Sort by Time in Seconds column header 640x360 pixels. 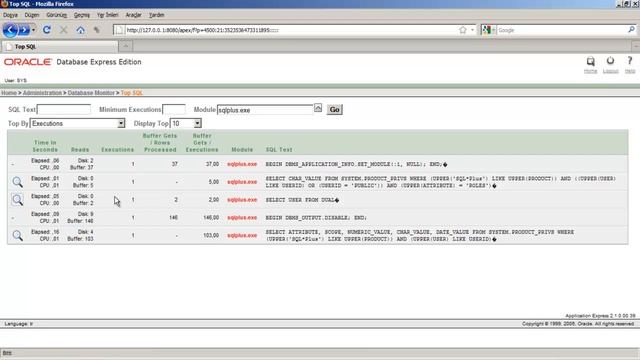tap(45, 146)
